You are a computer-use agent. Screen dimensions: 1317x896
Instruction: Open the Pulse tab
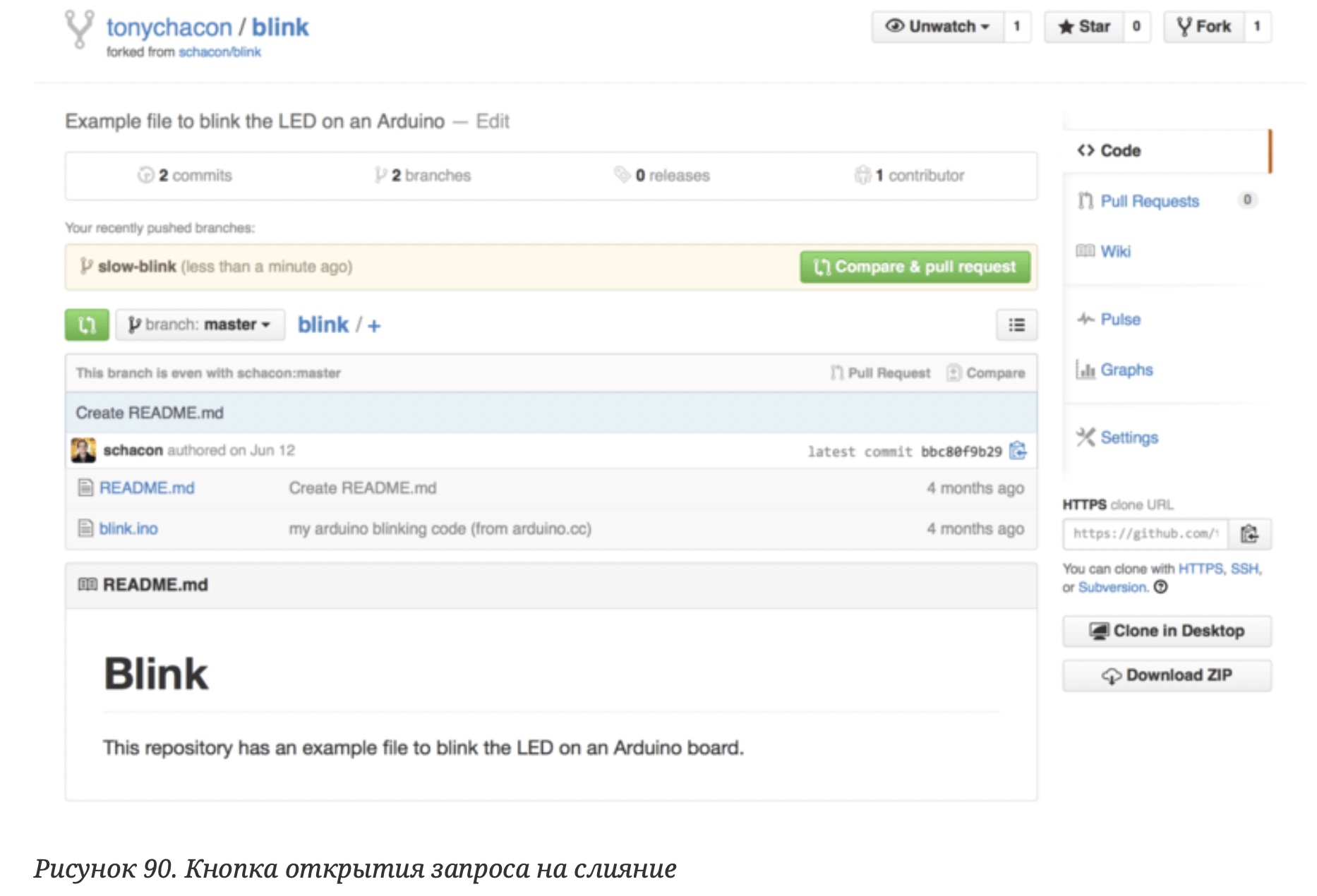1120,319
